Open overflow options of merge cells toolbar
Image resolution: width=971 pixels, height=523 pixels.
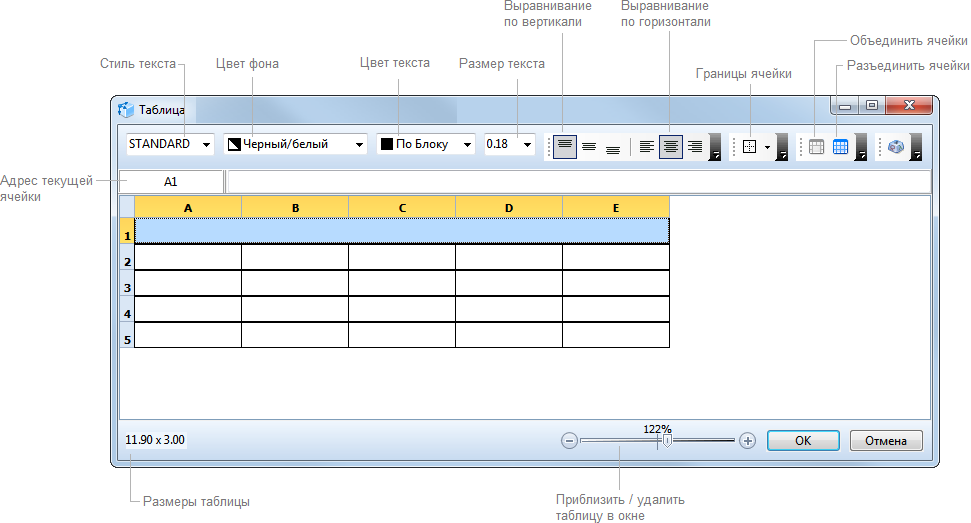point(861,147)
